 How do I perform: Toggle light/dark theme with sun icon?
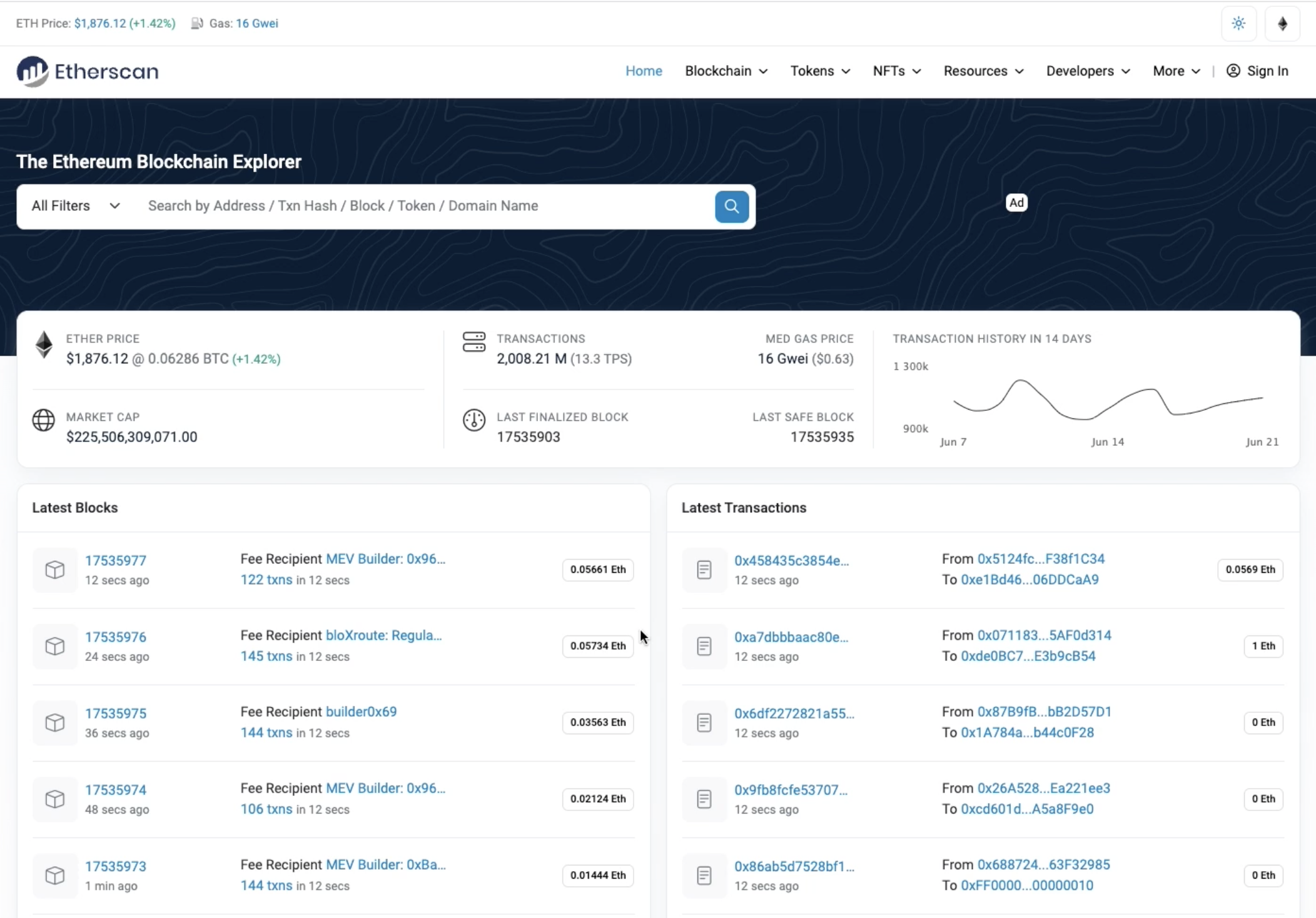1237,23
